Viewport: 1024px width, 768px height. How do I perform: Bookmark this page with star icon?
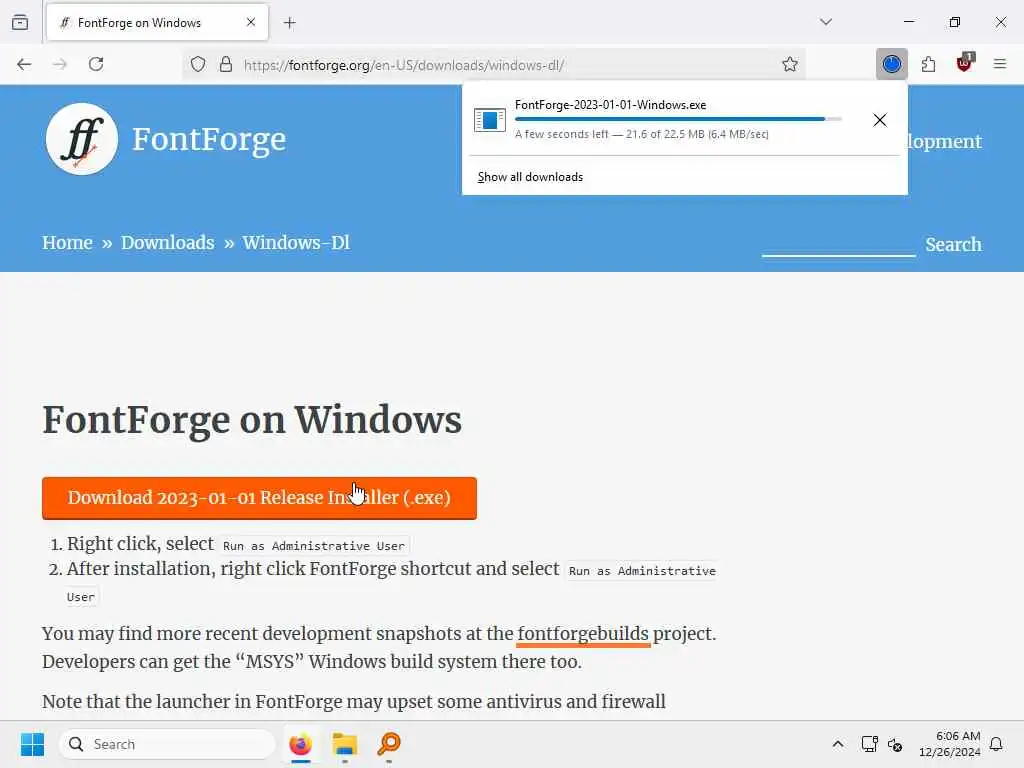point(790,64)
